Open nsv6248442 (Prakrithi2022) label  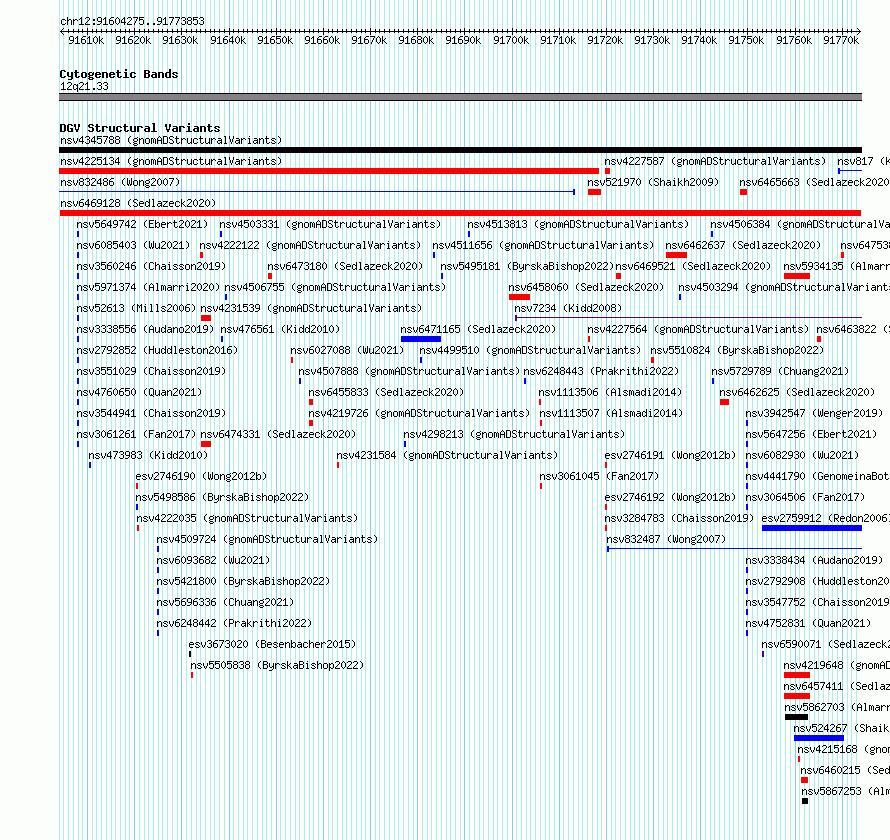tap(234, 623)
